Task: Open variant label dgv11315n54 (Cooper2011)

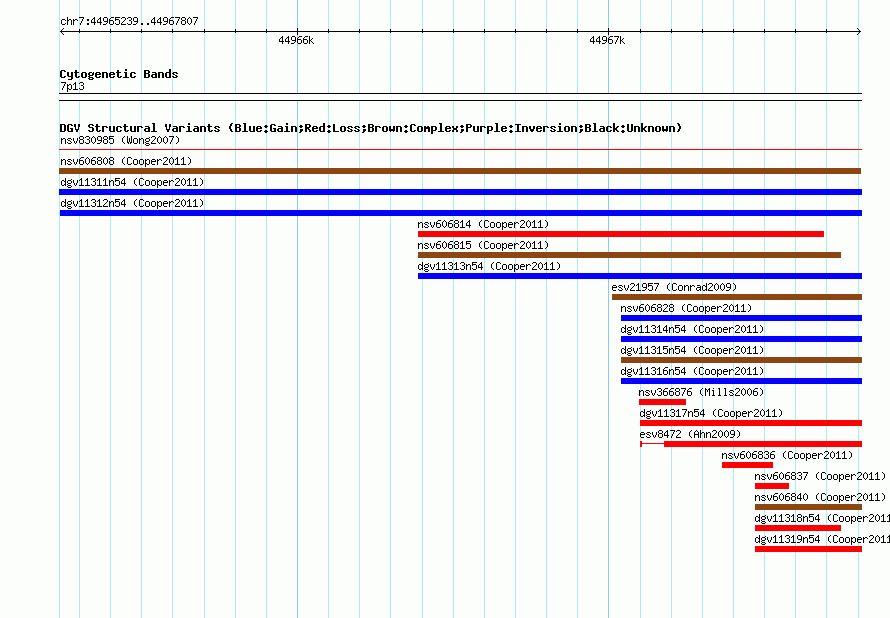Action: click(x=692, y=350)
